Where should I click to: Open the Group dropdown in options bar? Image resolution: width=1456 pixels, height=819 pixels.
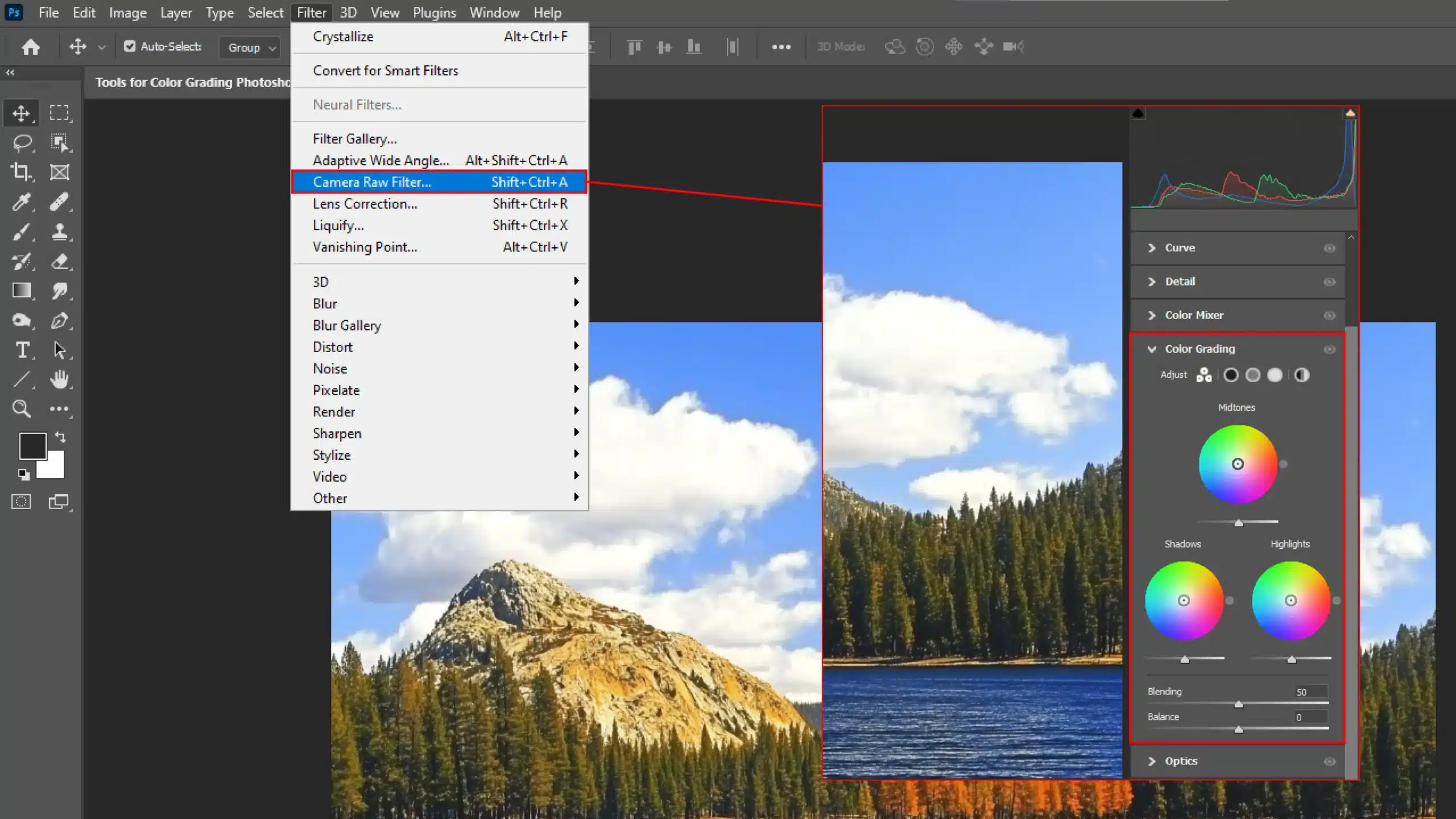coord(251,47)
